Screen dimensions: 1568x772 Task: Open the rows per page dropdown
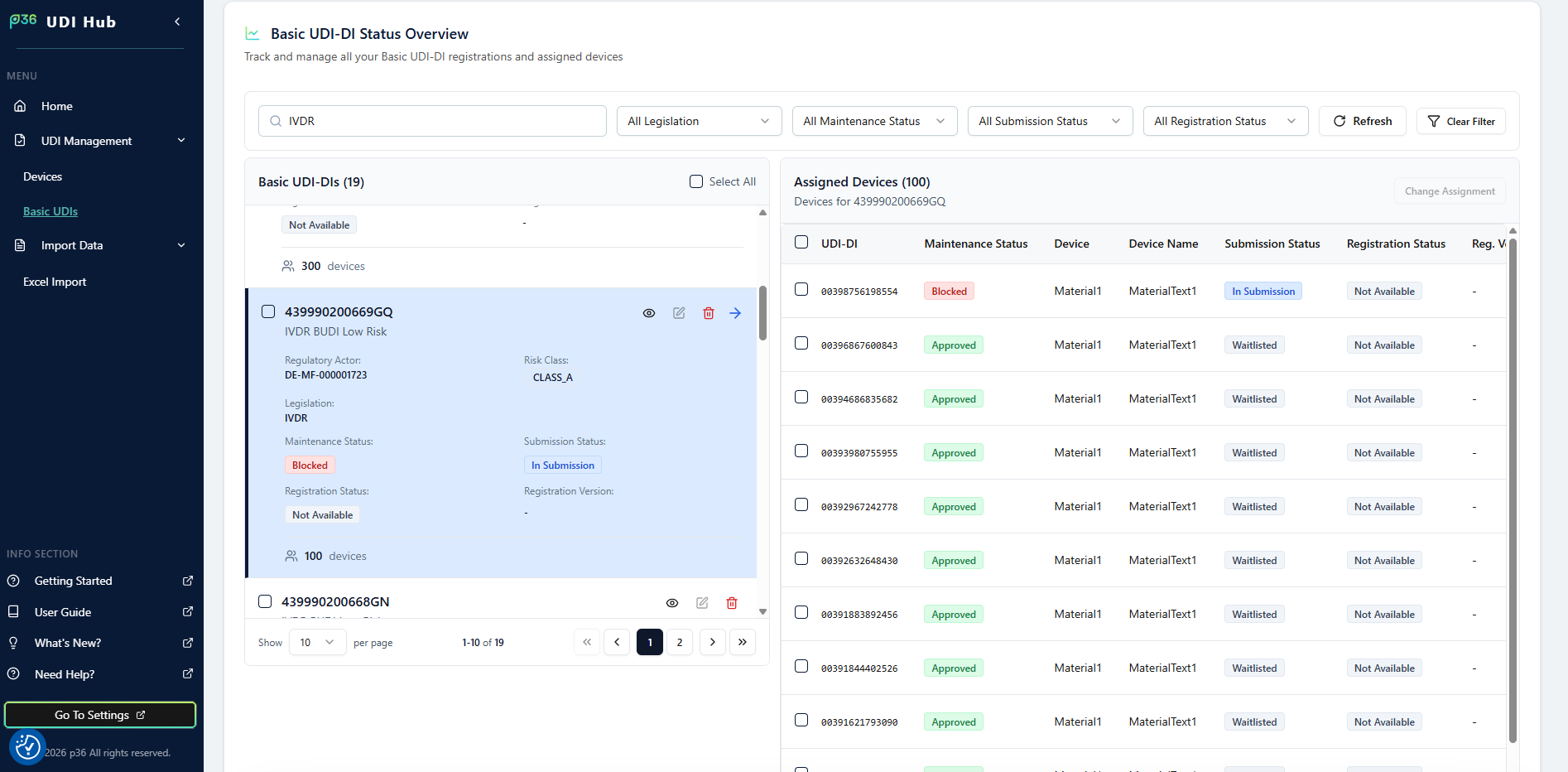point(317,643)
